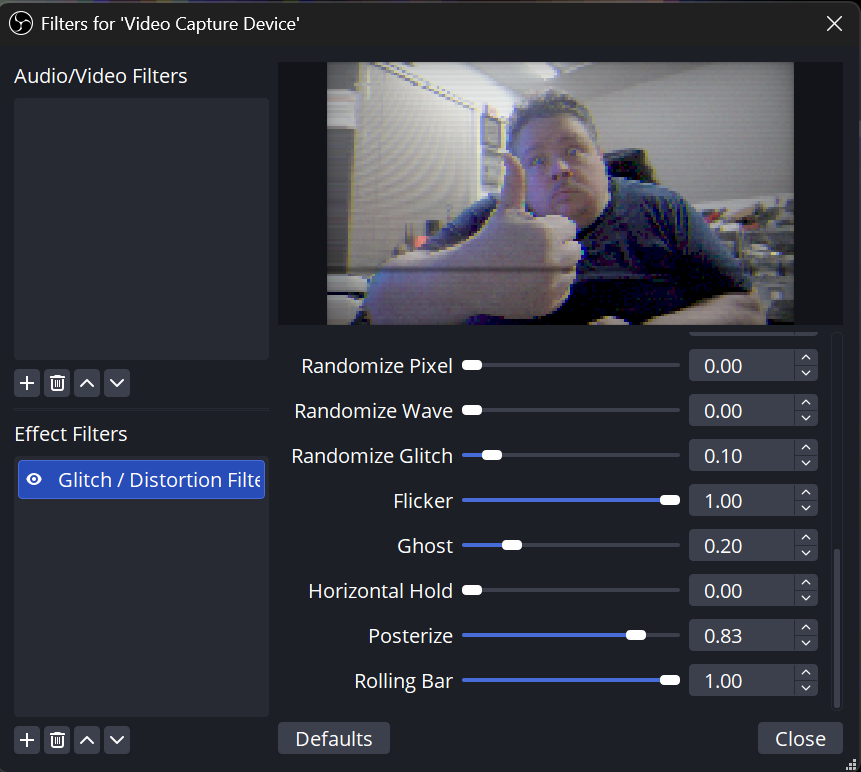This screenshot has height=772, width=861.
Task: Adjust the Randomize Pixel slider
Action: point(571,365)
